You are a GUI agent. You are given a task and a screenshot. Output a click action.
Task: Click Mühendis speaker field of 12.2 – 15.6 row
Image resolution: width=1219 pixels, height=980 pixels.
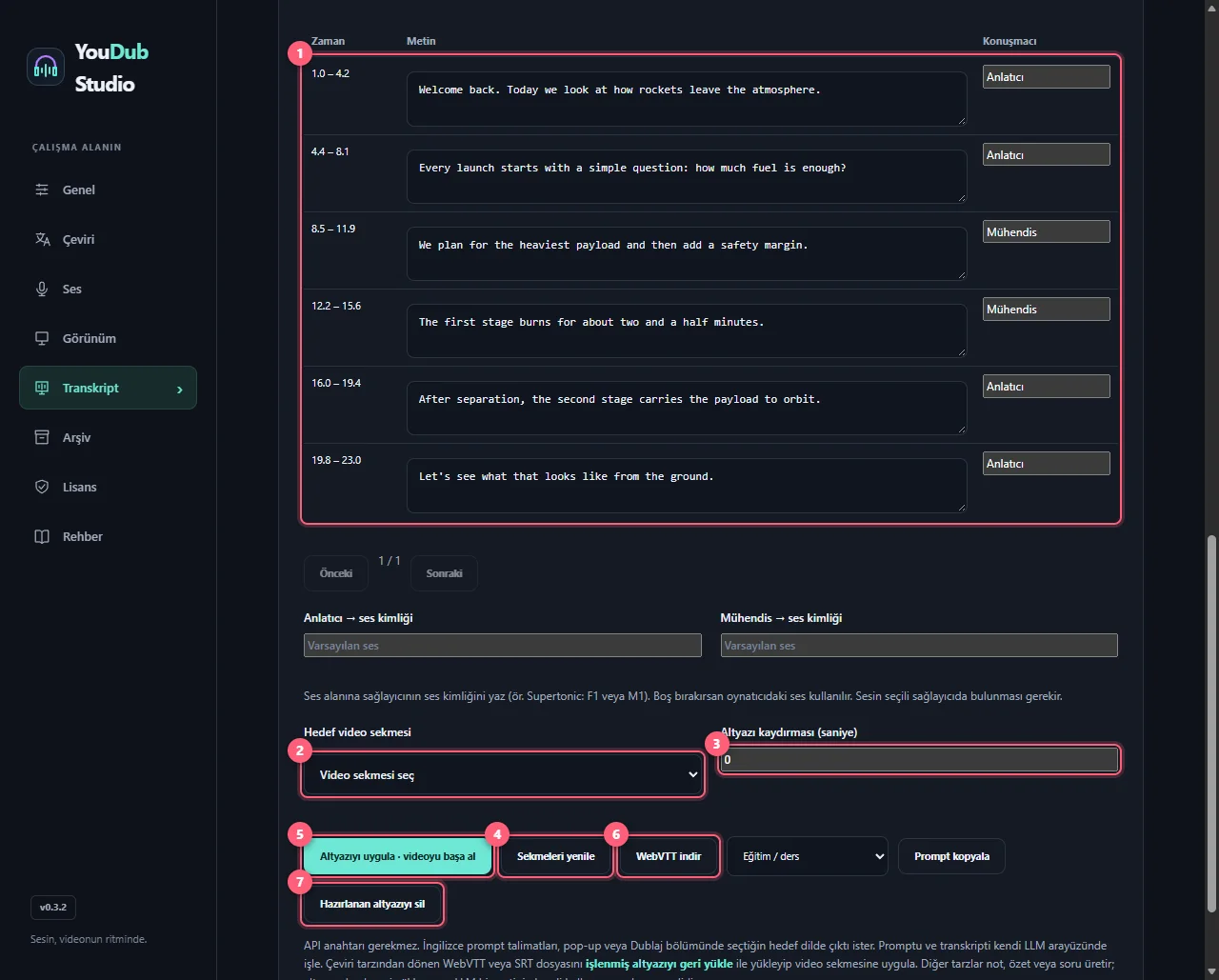point(1047,310)
